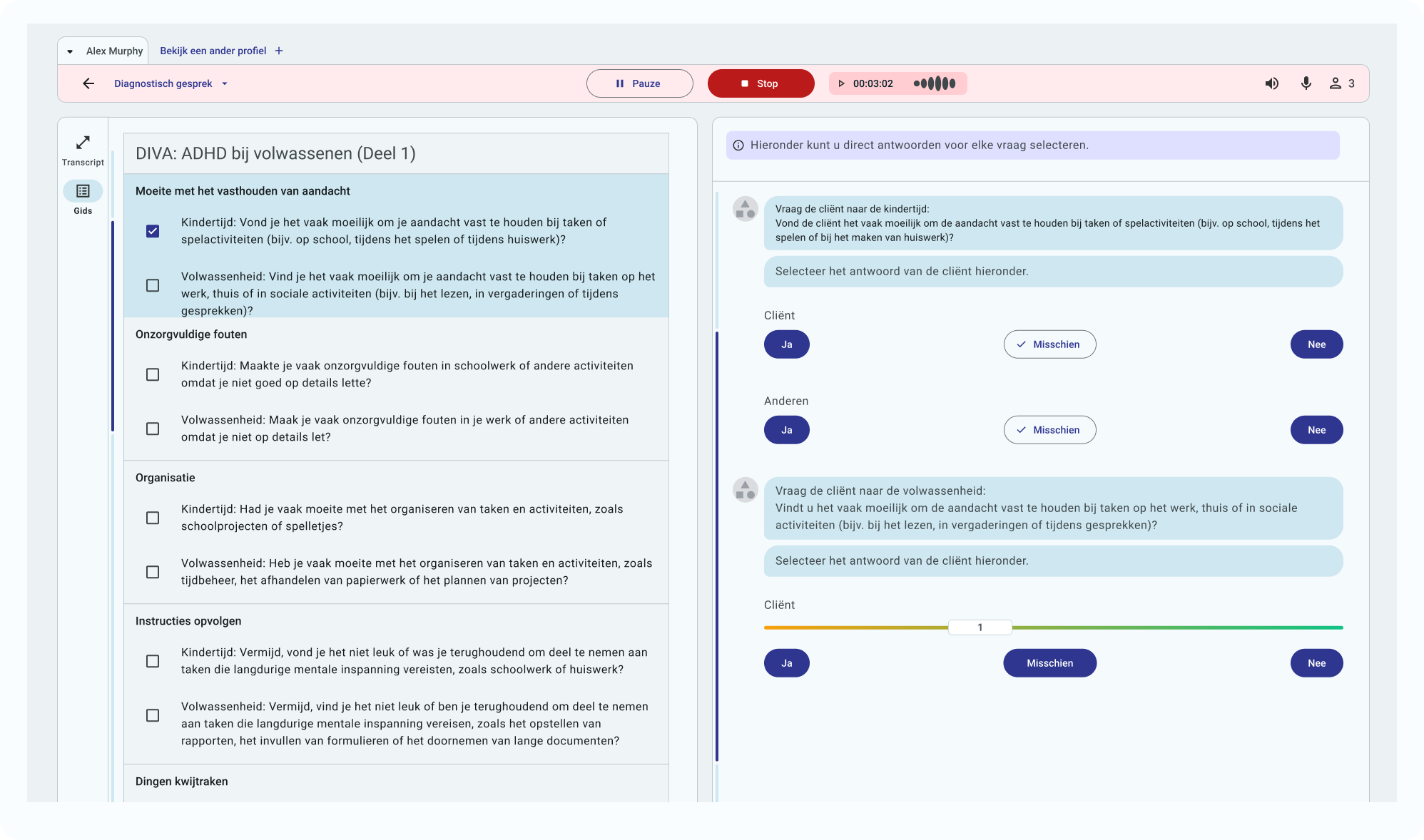This screenshot has width=1424, height=840.
Task: Mute the speaker volume icon
Action: (x=1271, y=83)
